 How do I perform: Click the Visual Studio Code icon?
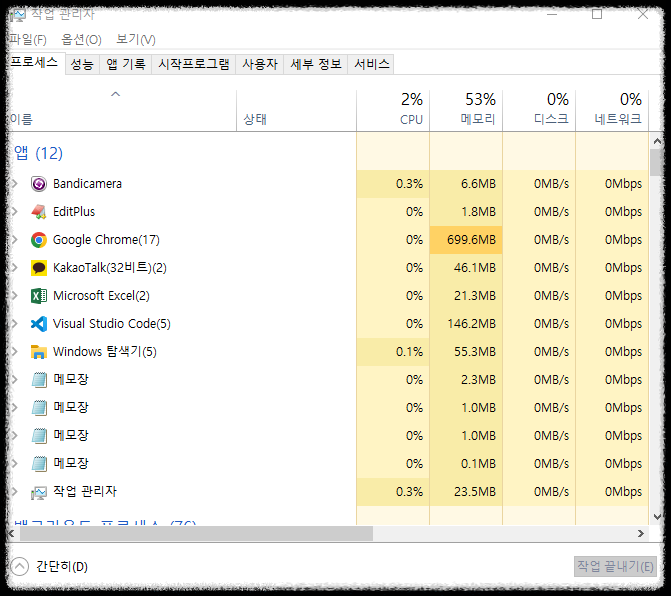click(x=39, y=324)
